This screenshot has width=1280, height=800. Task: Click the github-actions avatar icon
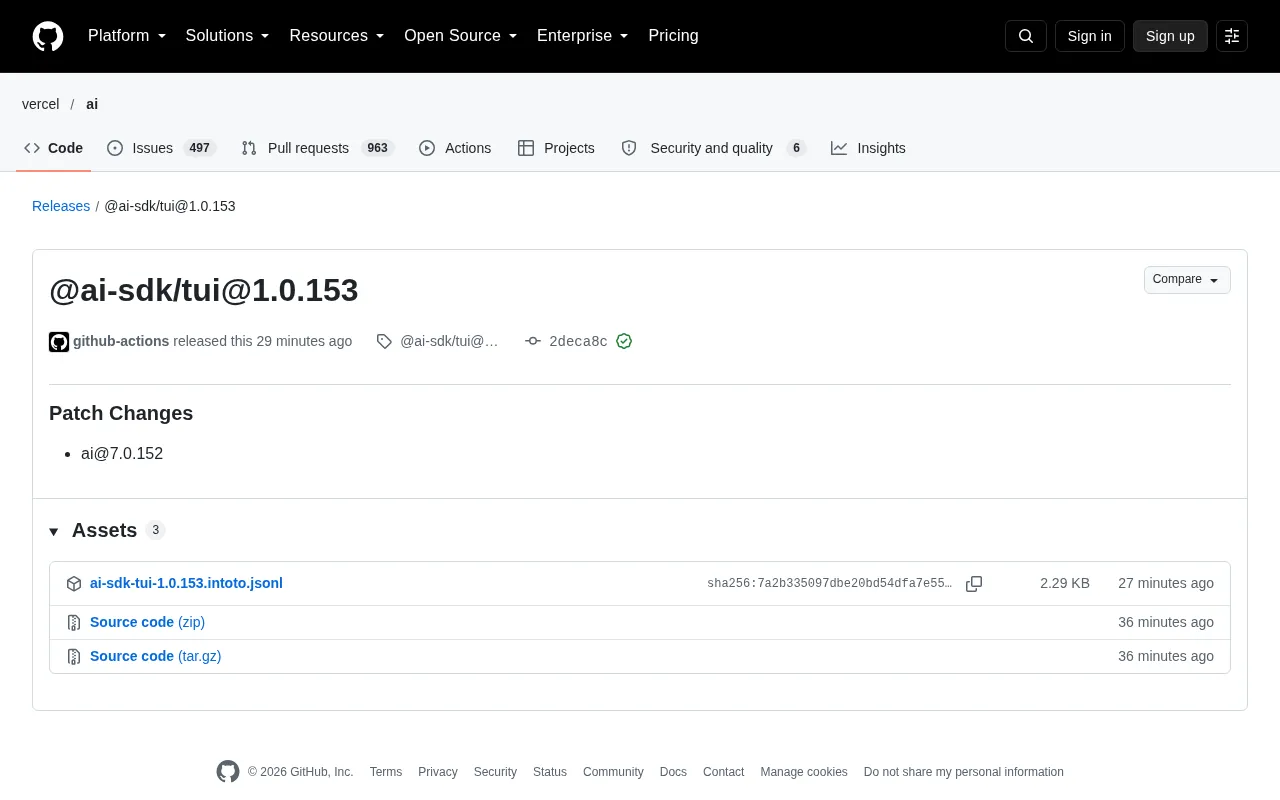coord(59,342)
